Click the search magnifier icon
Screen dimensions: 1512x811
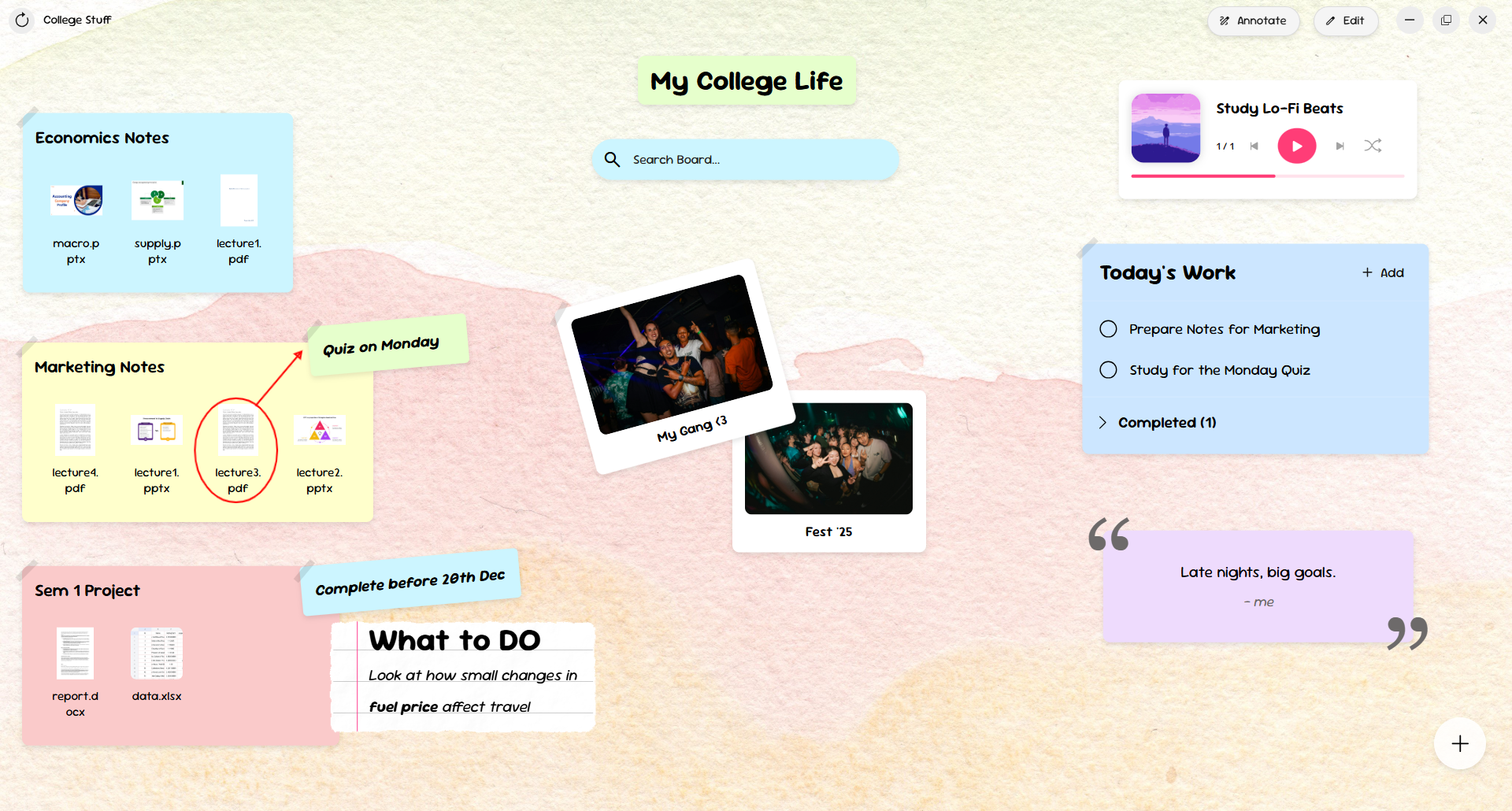612,160
